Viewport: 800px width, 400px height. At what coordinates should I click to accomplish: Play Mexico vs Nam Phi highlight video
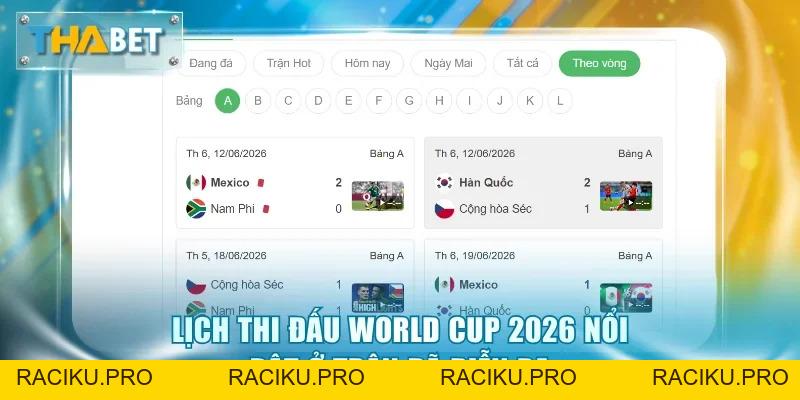[378, 196]
